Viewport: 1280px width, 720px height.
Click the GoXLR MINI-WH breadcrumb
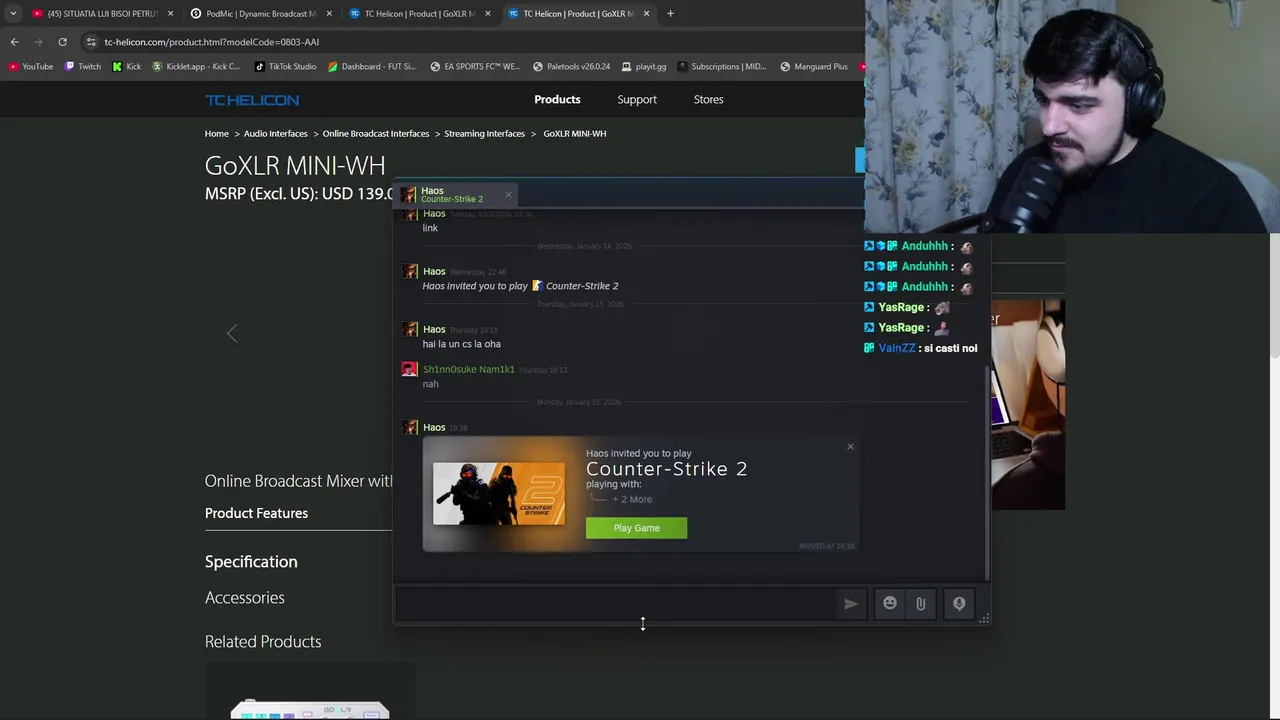click(x=575, y=133)
